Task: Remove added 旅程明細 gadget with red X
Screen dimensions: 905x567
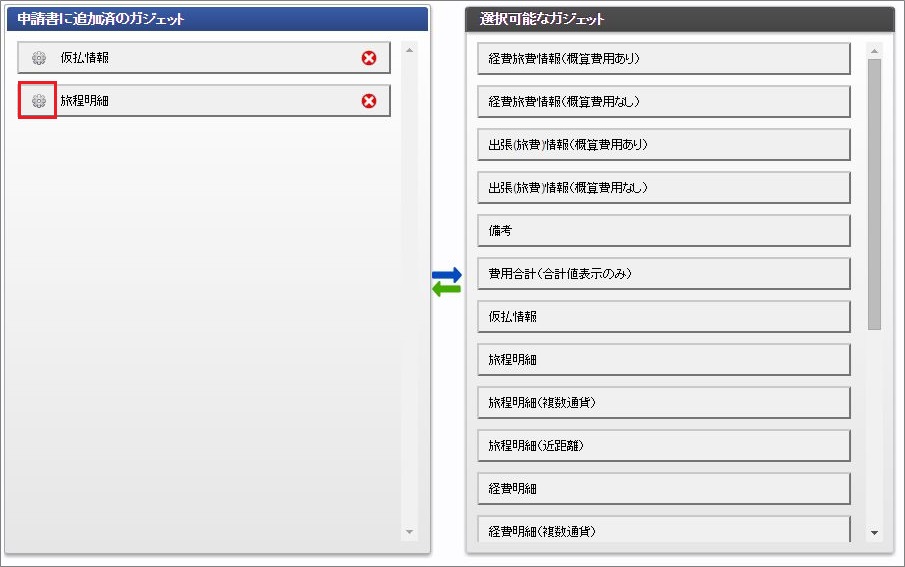Action: [369, 101]
